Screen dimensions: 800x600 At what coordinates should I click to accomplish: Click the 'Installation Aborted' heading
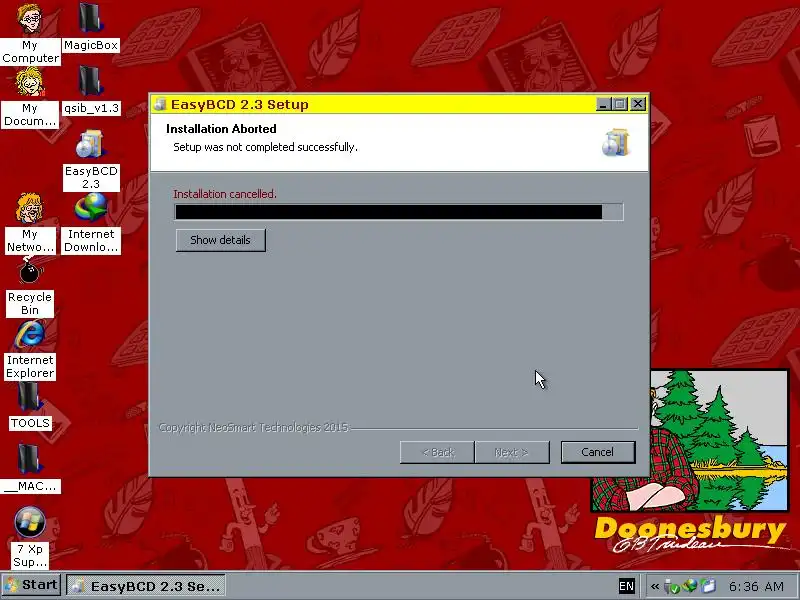point(221,129)
